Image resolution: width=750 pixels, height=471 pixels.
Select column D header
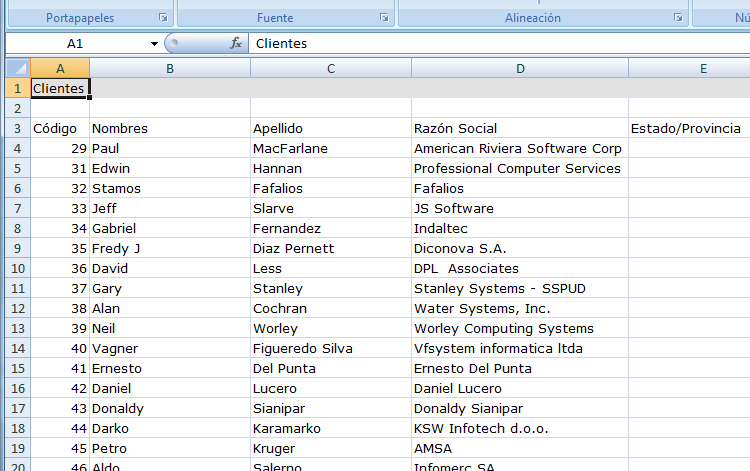pos(520,68)
